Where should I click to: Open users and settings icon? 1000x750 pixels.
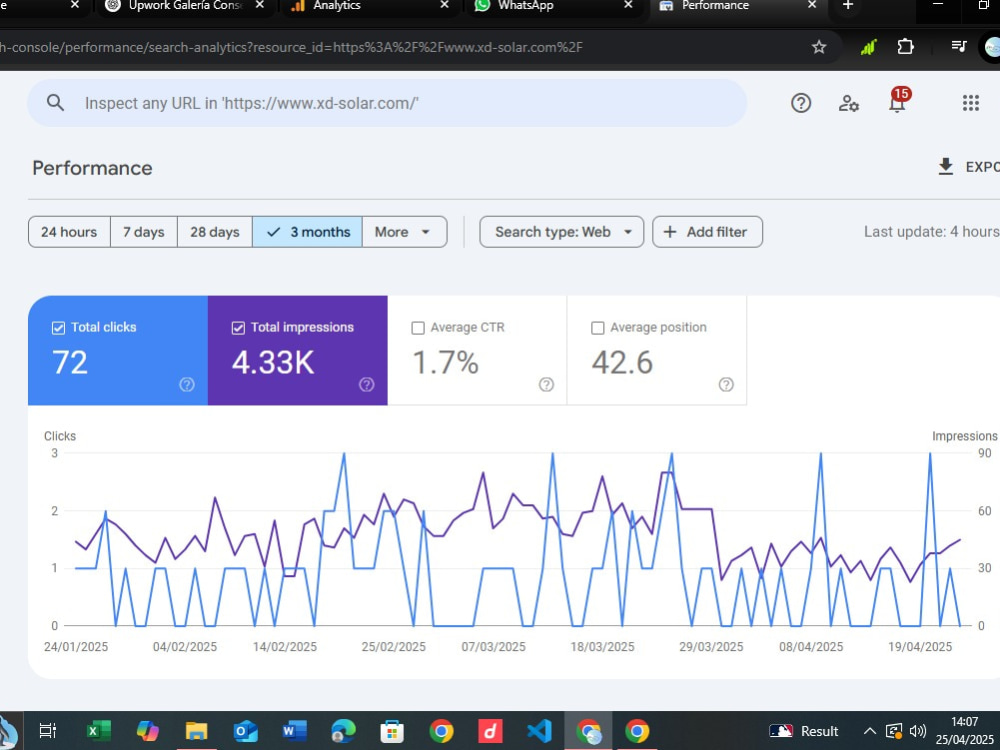(x=848, y=103)
